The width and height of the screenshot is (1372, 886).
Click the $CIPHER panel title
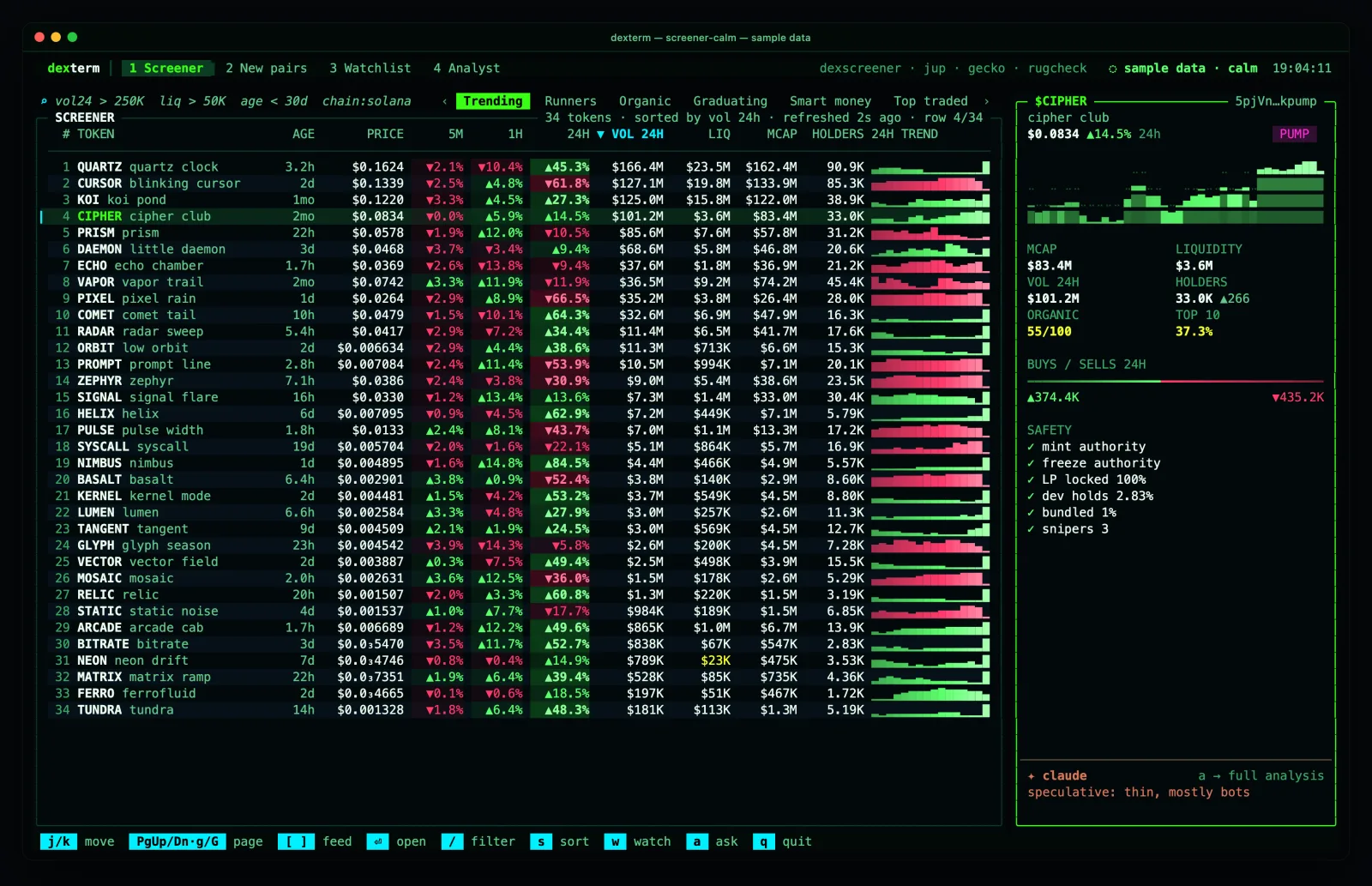[1061, 101]
